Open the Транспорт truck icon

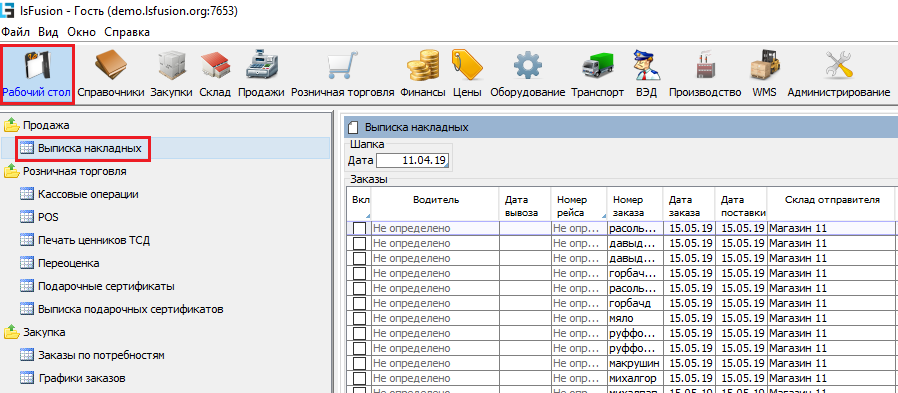[x=597, y=65]
